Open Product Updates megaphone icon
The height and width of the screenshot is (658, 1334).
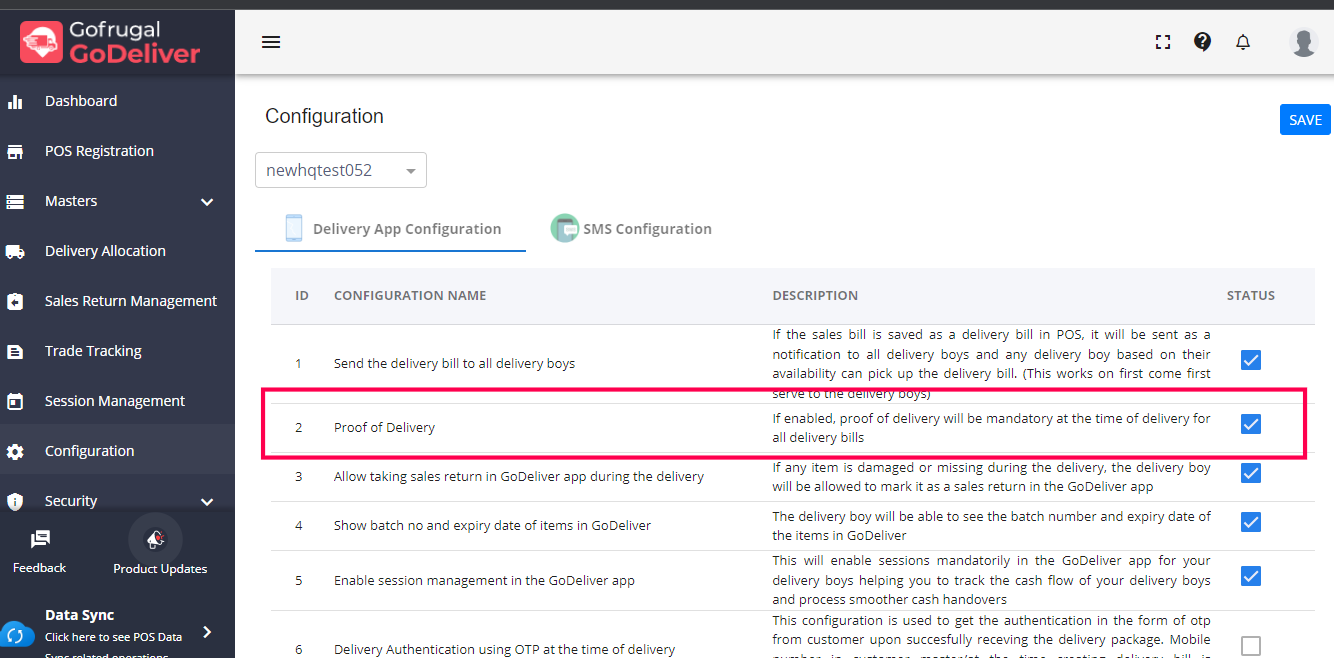[156, 540]
